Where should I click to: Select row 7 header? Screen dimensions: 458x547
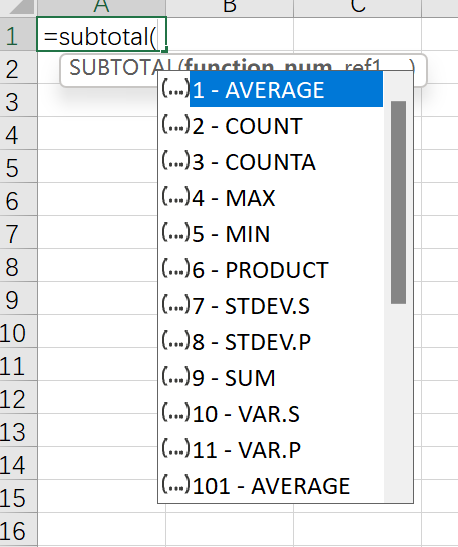click(18, 232)
